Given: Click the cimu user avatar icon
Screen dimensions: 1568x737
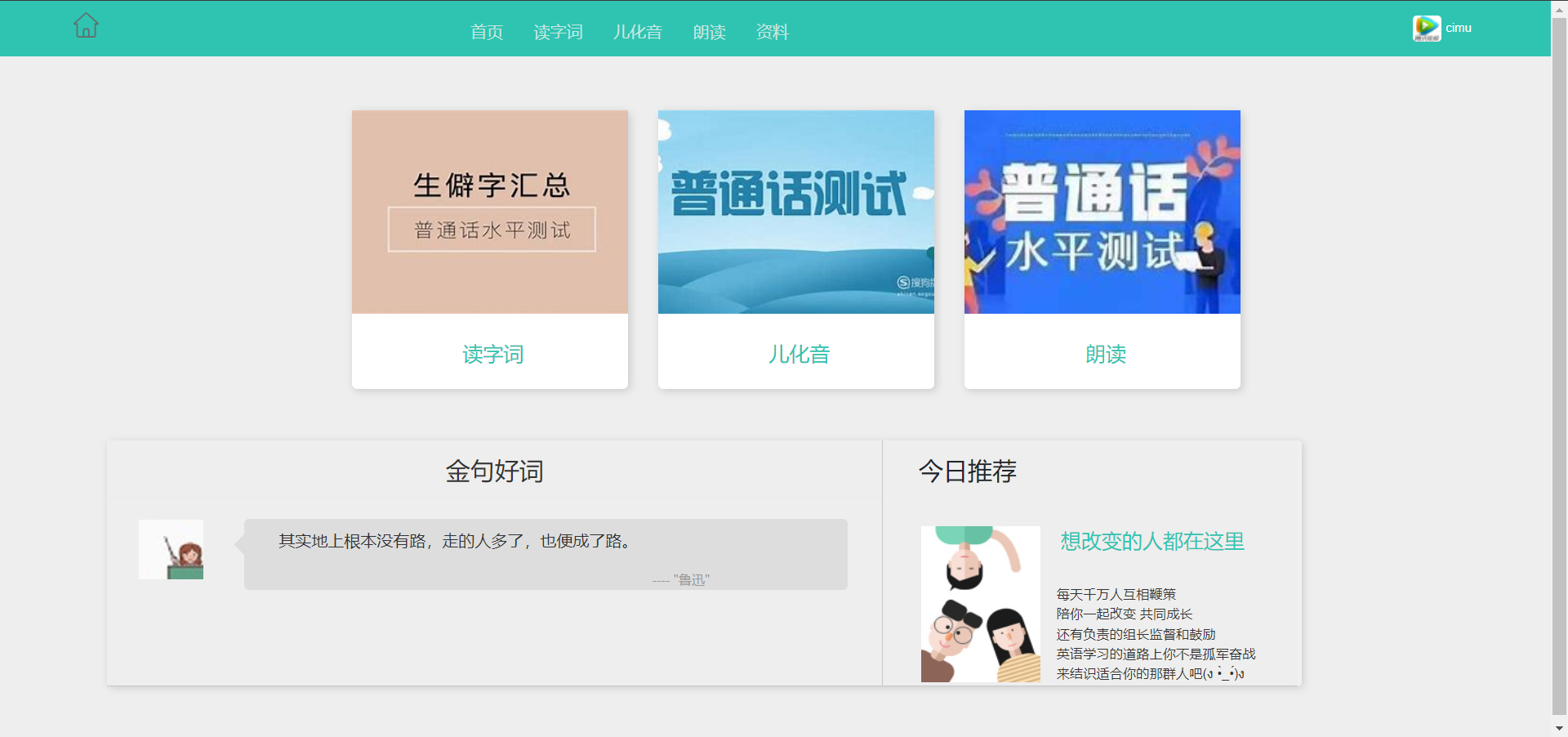Looking at the screenshot, I should [1426, 29].
